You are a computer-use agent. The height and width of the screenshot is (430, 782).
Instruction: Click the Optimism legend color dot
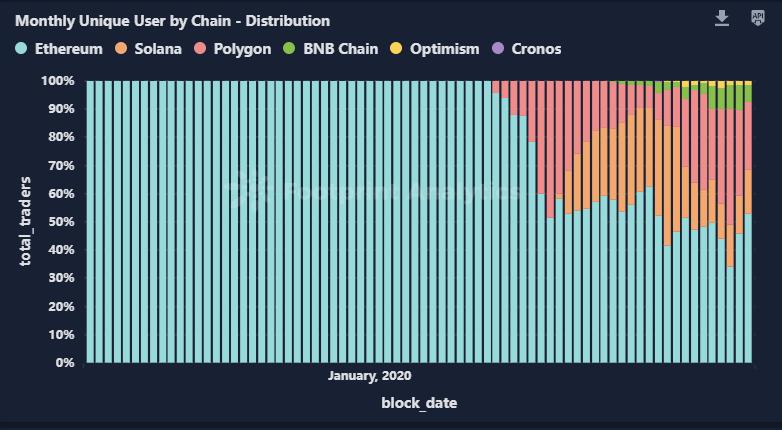[395, 48]
